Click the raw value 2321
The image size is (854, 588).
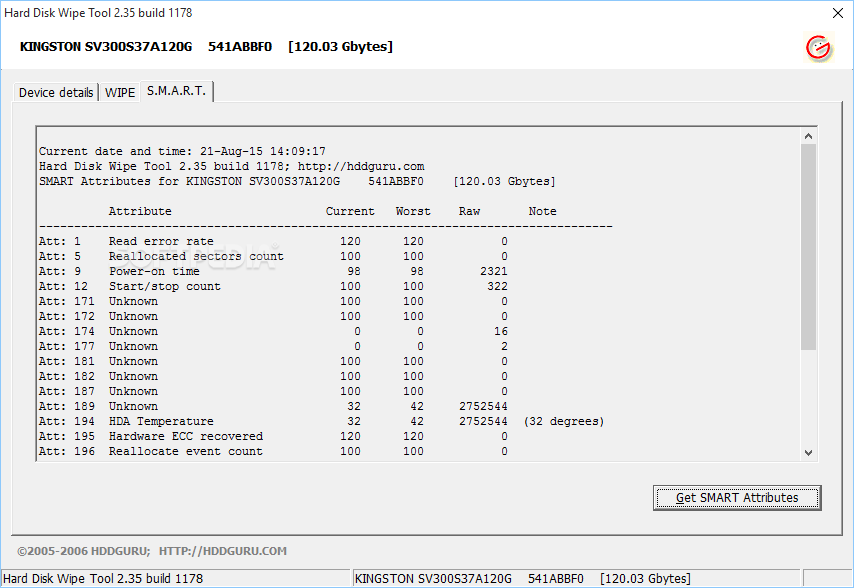(493, 271)
